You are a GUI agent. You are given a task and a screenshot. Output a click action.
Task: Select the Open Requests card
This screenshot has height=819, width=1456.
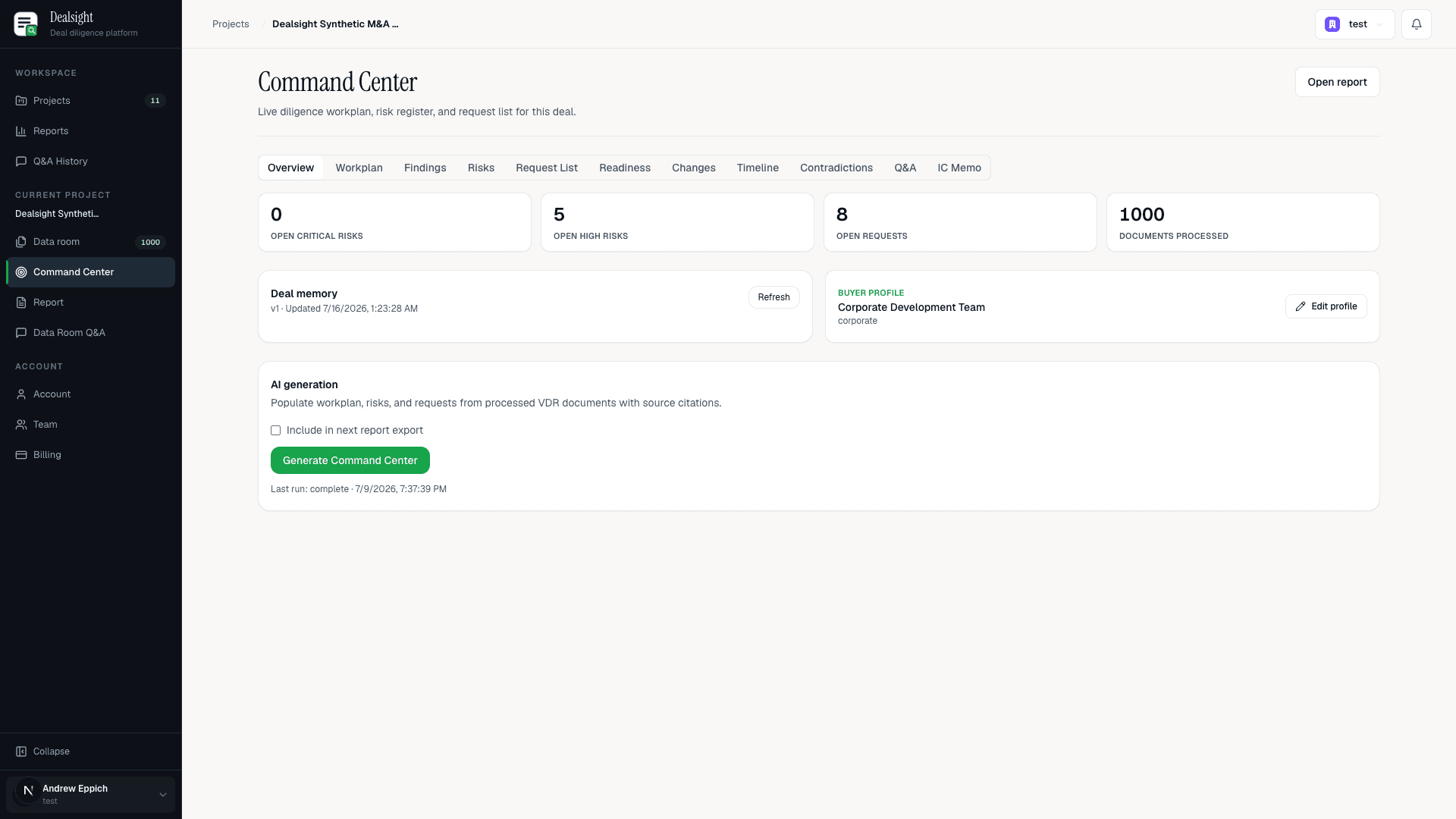[960, 222]
